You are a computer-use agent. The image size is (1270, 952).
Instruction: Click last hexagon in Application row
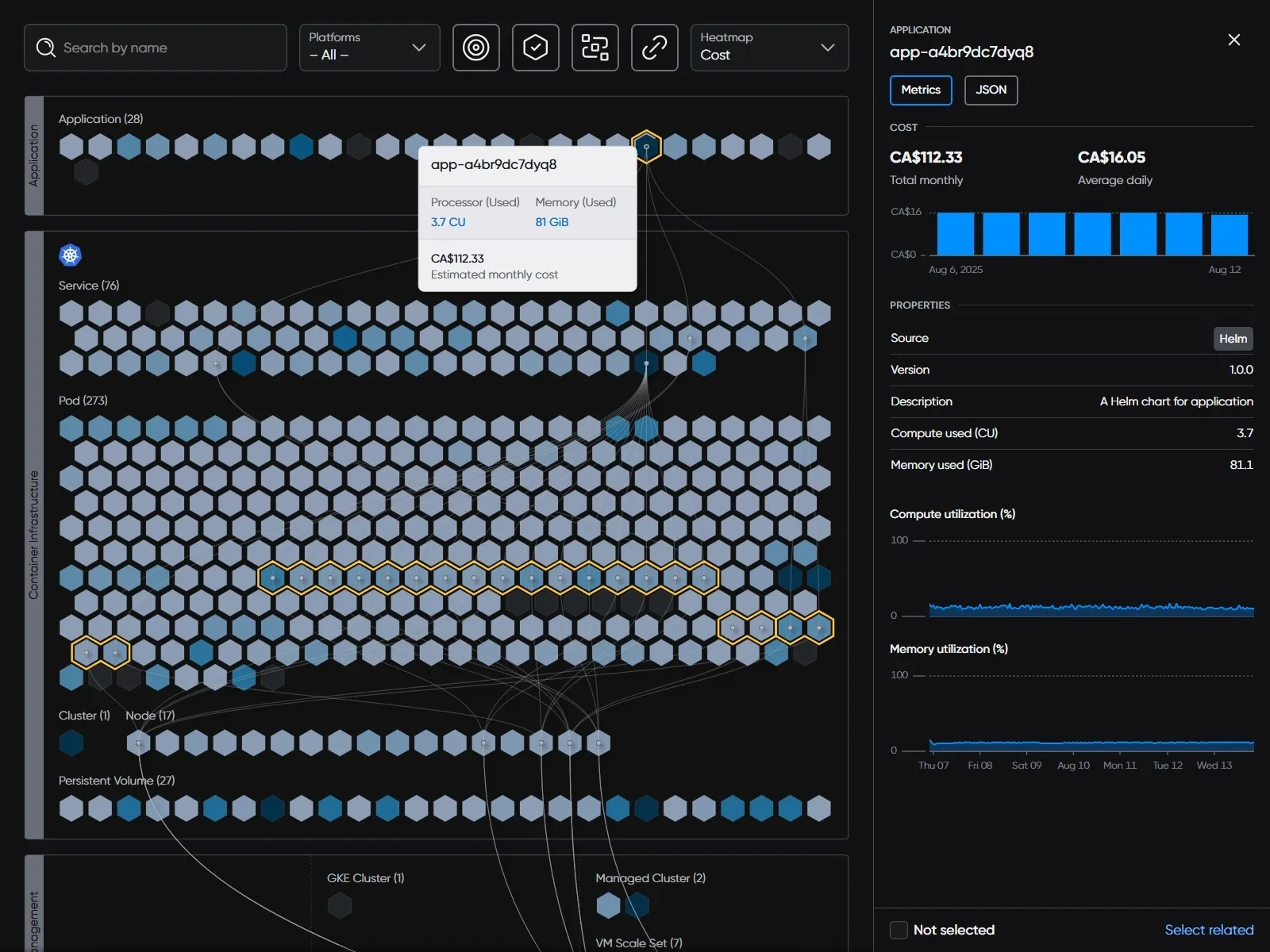[818, 147]
